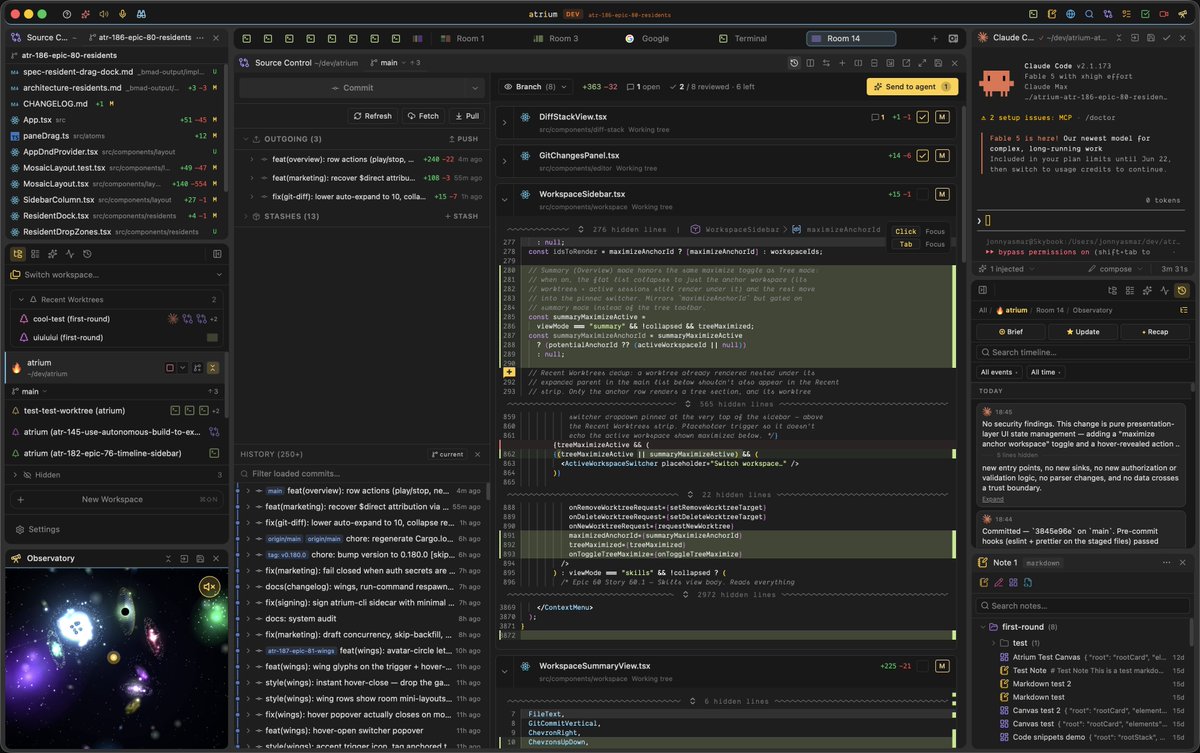1200x753 pixels.
Task: Click the Pull button
Action: click(x=466, y=116)
